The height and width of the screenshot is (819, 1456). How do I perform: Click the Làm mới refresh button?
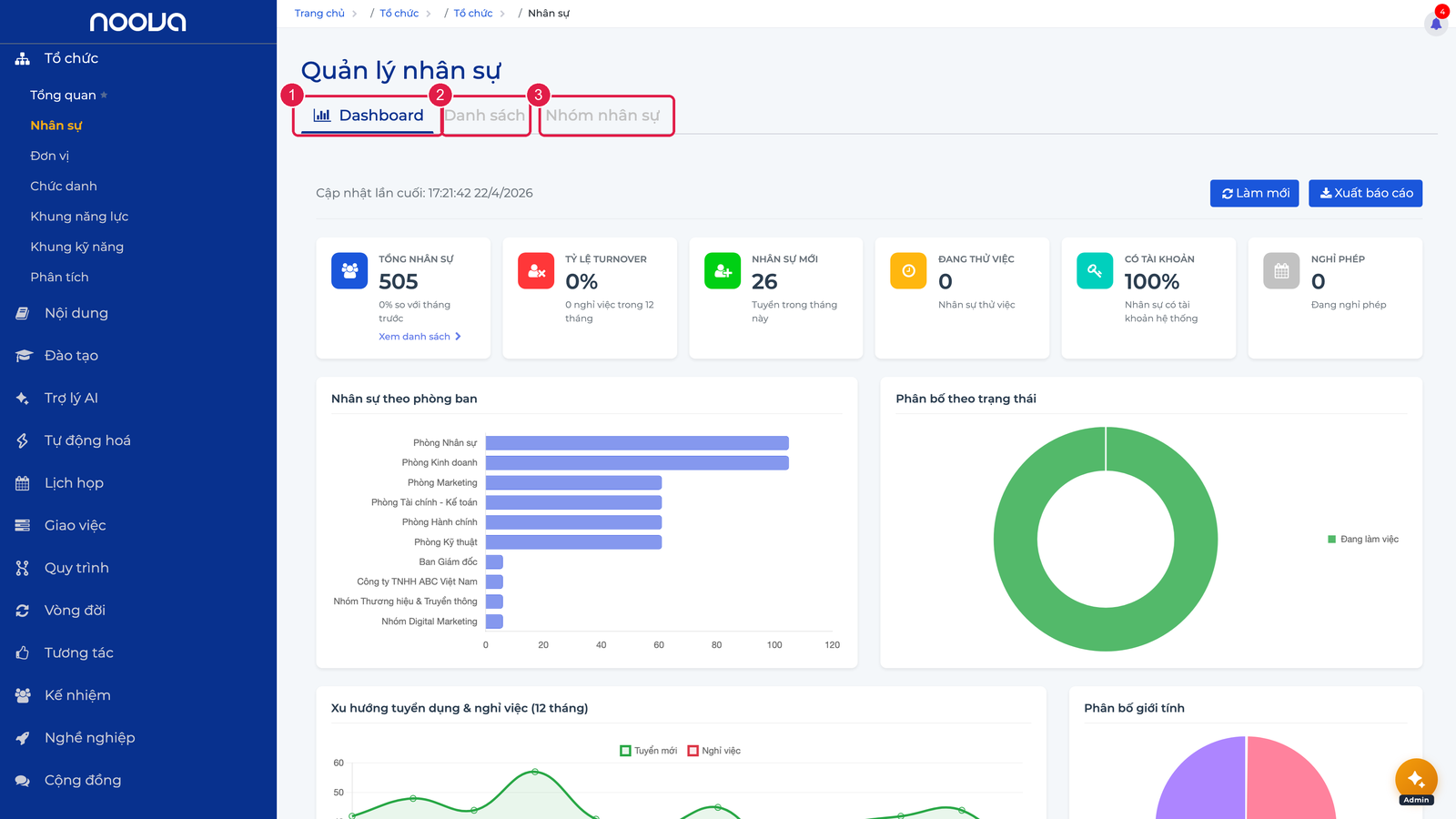pos(1255,193)
